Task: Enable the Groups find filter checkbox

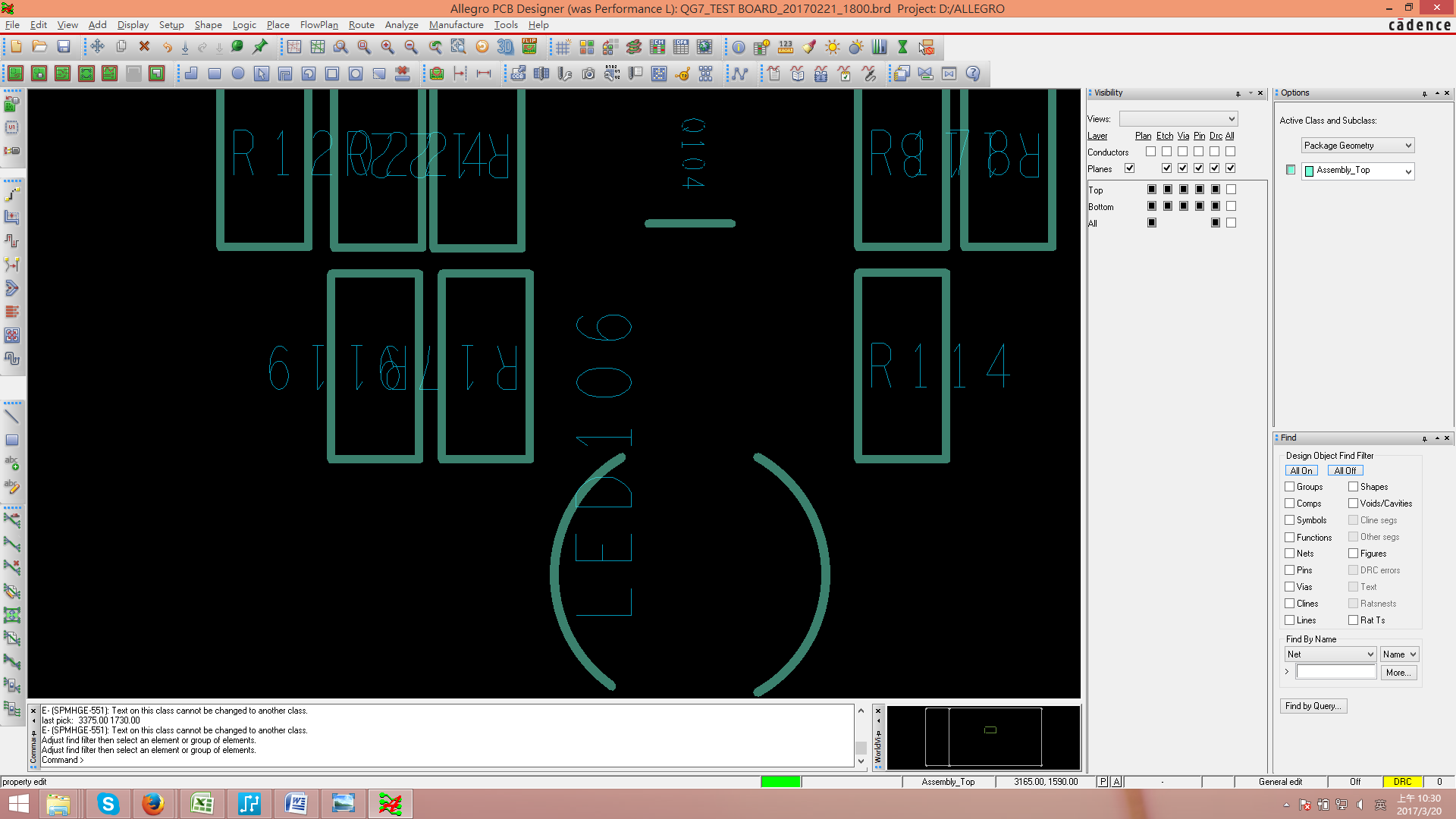Action: click(x=1289, y=487)
